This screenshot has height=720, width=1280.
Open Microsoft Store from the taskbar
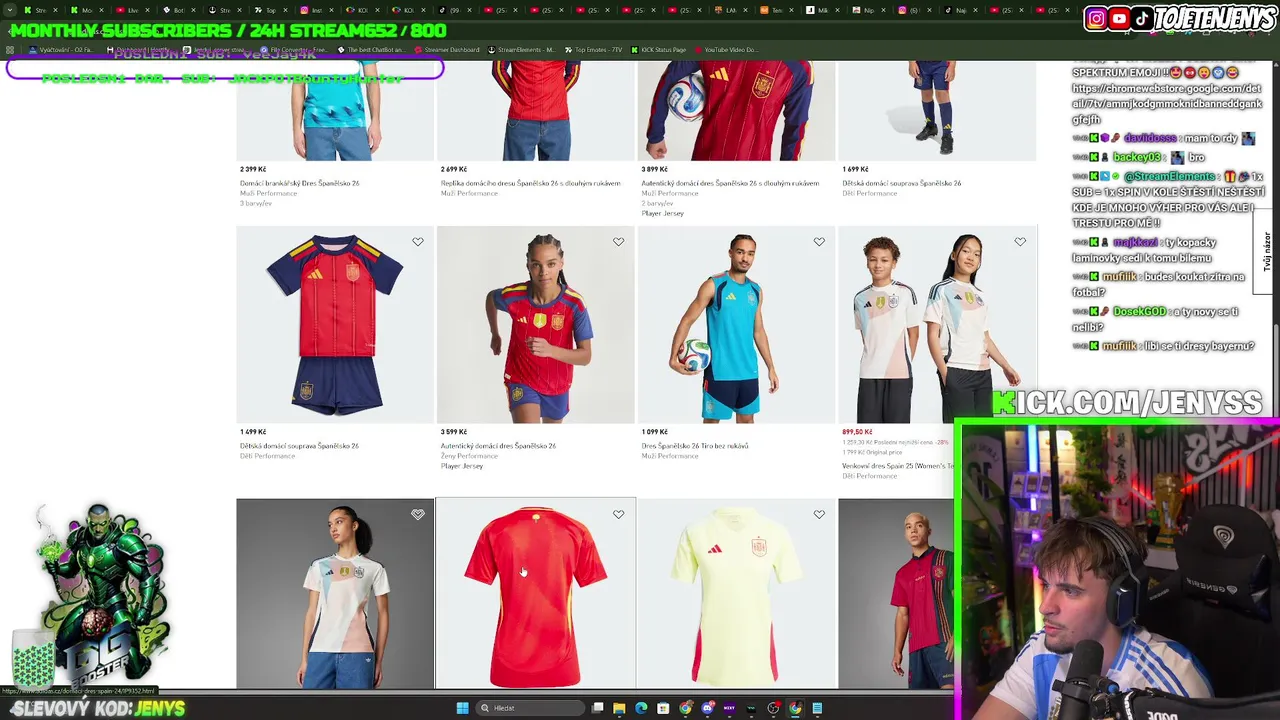[x=663, y=708]
